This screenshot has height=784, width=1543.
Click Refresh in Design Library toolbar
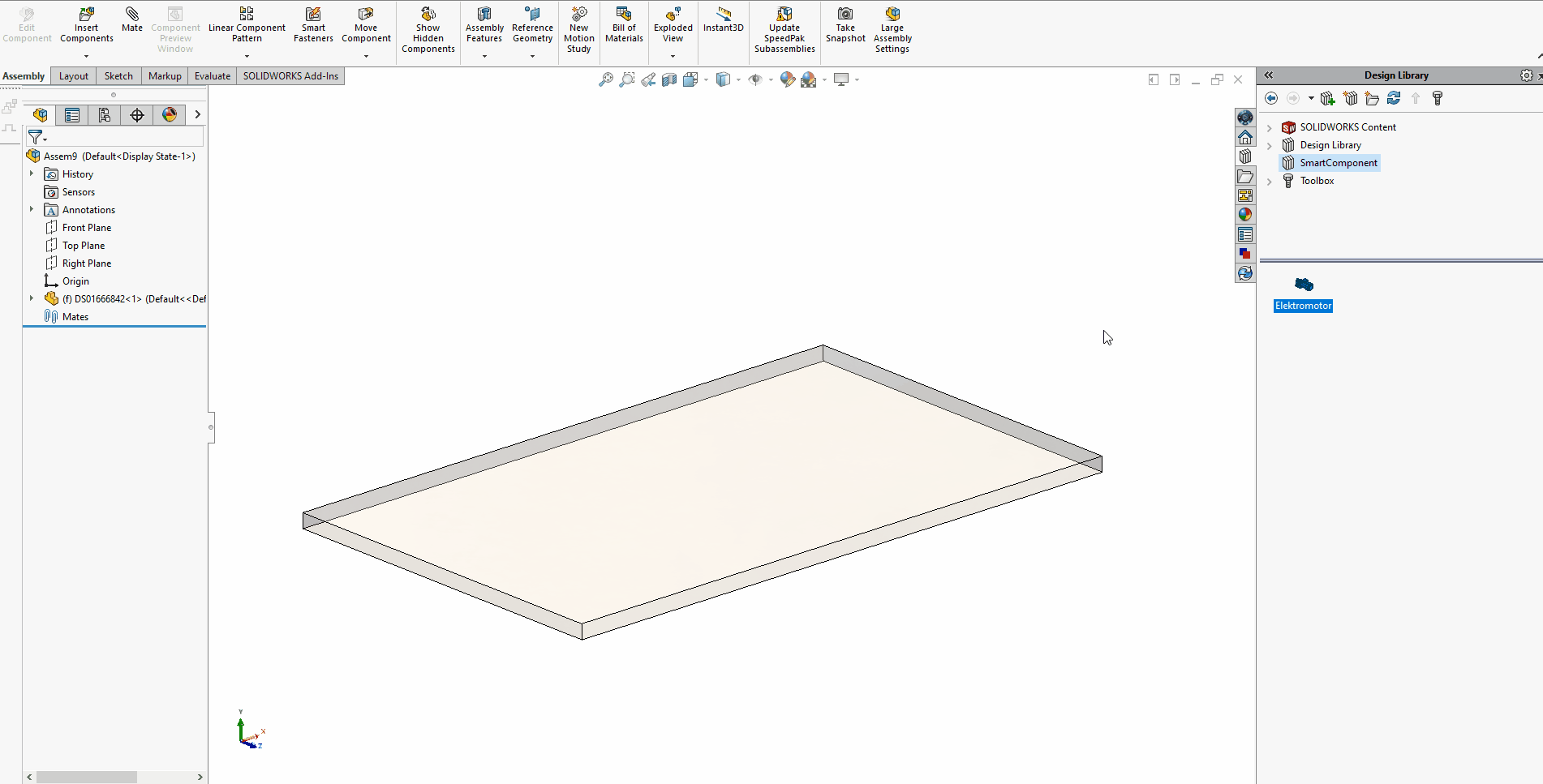(1394, 98)
